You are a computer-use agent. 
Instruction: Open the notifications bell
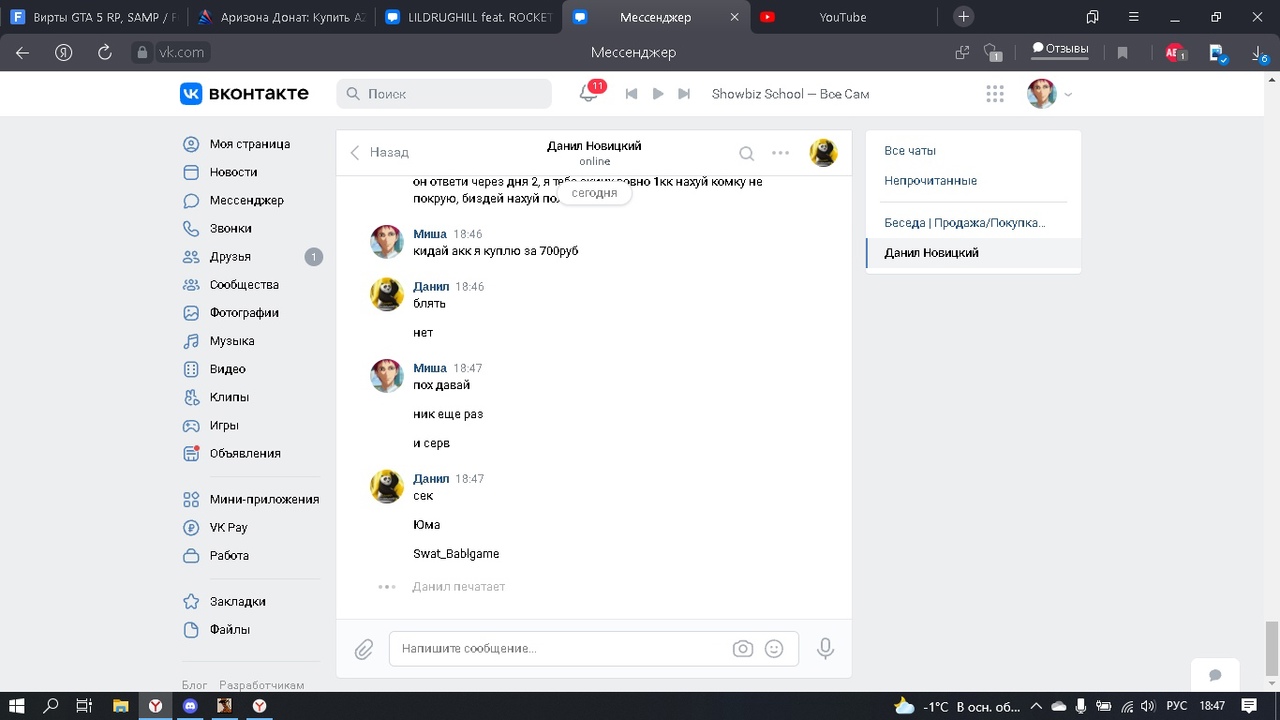(589, 93)
